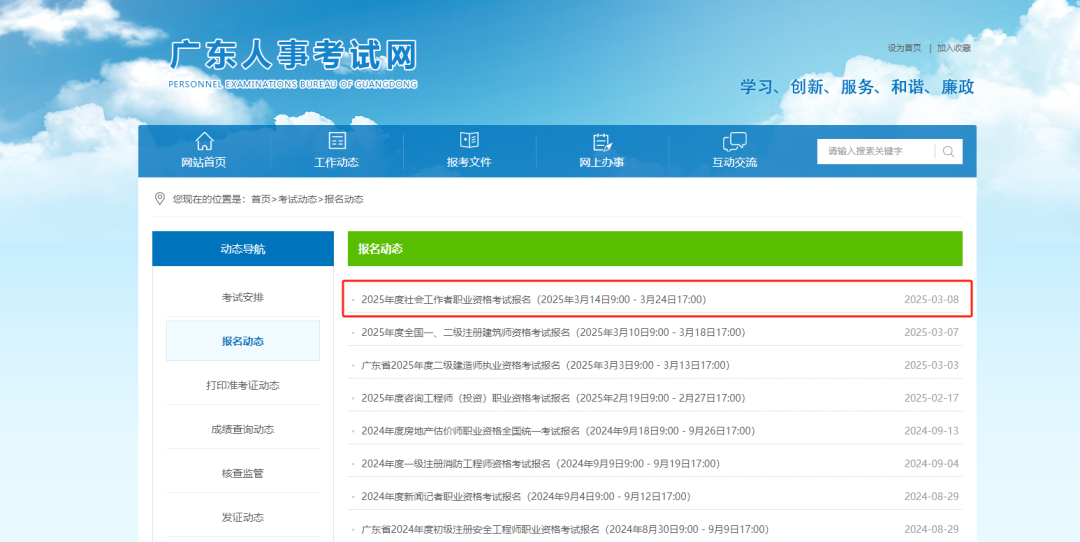Image resolution: width=1080 pixels, height=542 pixels.
Task: Open 2025年度社会工作者职业资格考试报名 announcement
Action: [533, 299]
